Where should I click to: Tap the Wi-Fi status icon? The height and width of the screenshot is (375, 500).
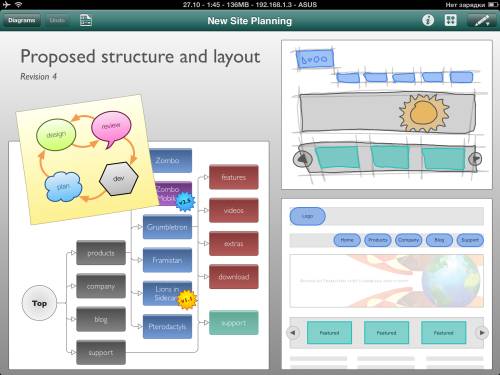tap(19, 4)
